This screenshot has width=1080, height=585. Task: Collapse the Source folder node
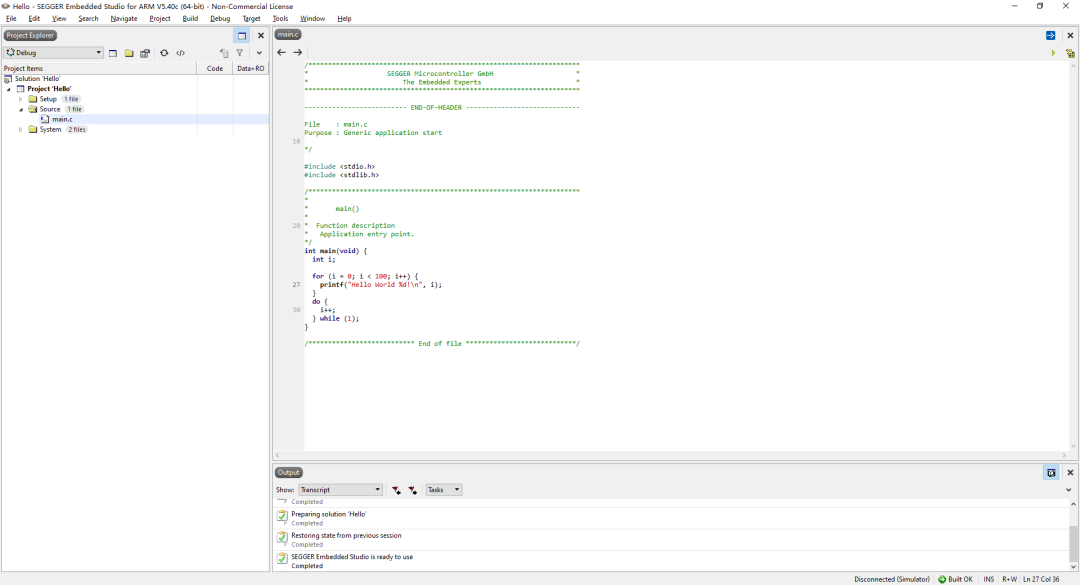(21, 110)
